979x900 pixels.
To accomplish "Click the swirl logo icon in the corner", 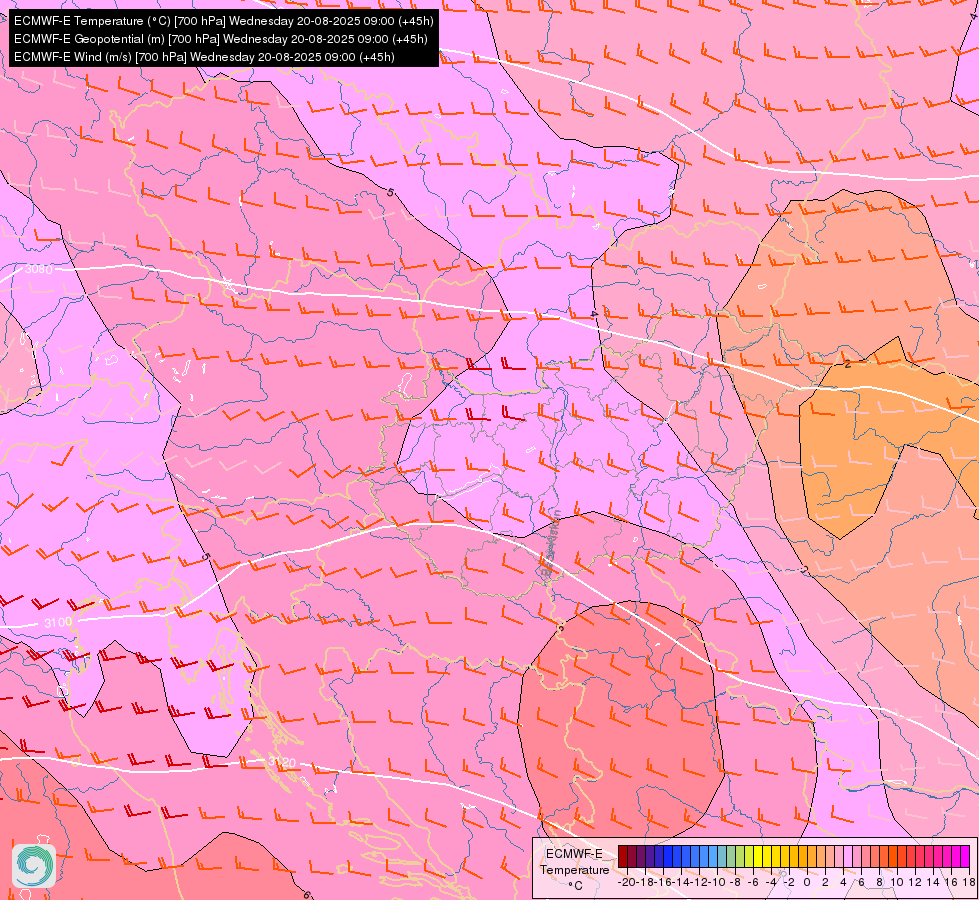I will [x=34, y=866].
